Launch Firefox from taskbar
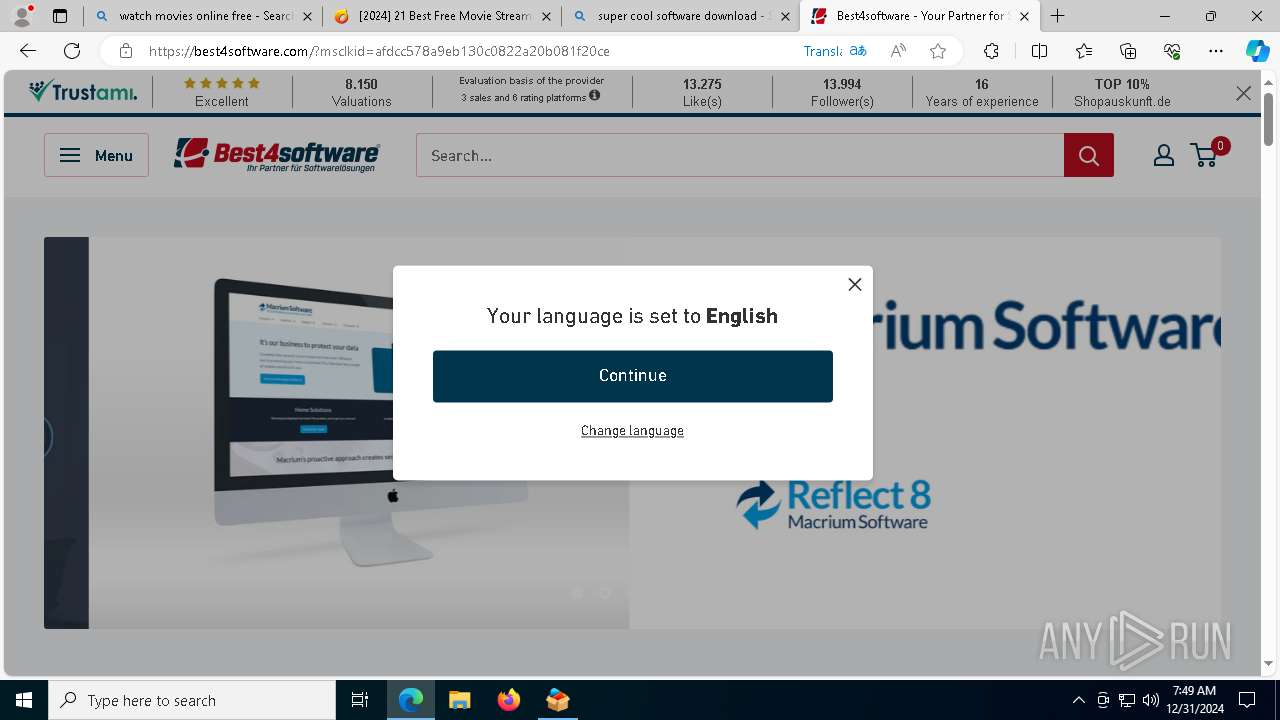This screenshot has width=1280, height=720. (508, 700)
